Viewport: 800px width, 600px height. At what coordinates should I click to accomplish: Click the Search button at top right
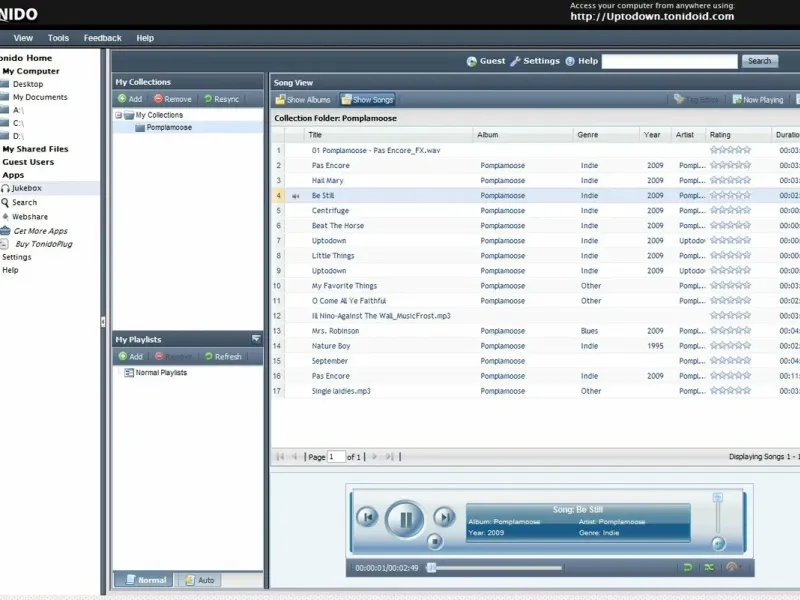(759, 61)
